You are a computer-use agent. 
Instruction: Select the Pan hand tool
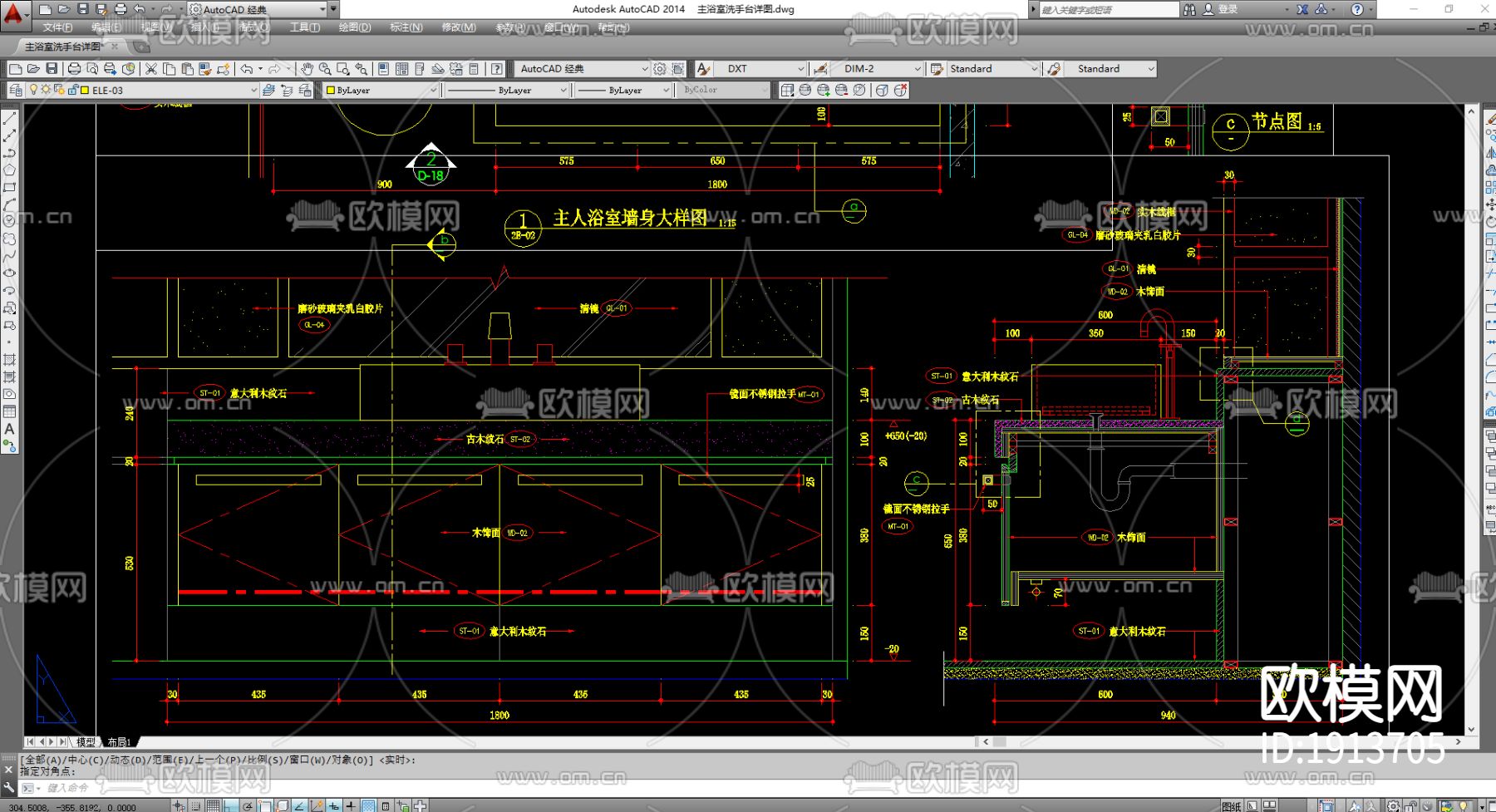tap(307, 69)
